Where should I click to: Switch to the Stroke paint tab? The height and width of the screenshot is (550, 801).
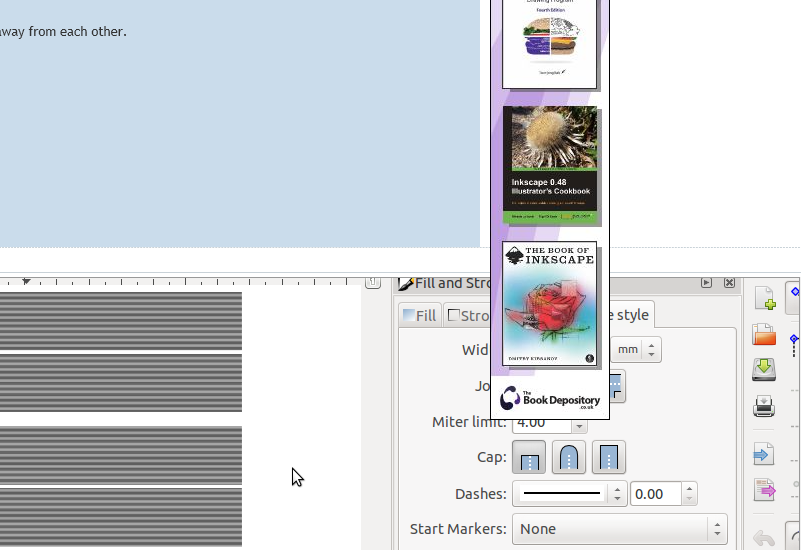pyautogui.click(x=468, y=315)
